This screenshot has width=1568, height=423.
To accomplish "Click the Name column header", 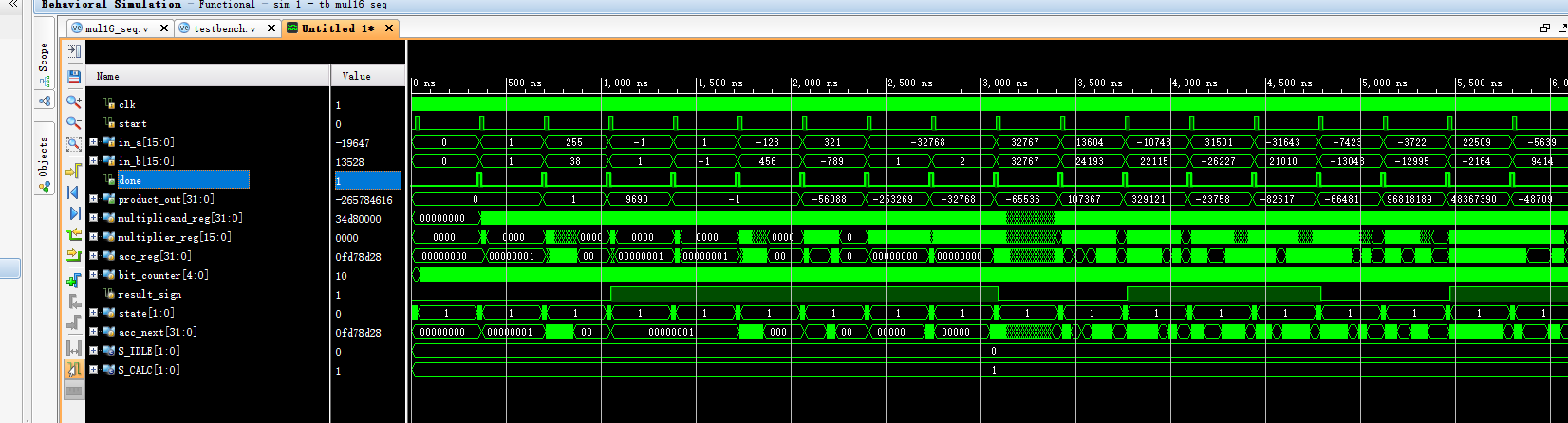I will [208, 76].
